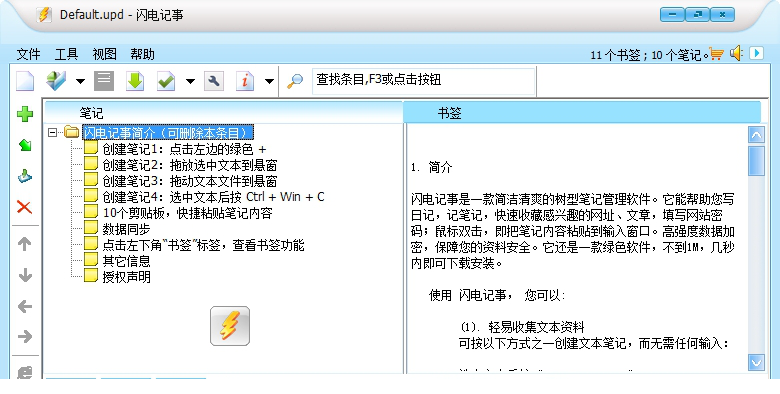Click the open notebook file toolbar icon

56,81
